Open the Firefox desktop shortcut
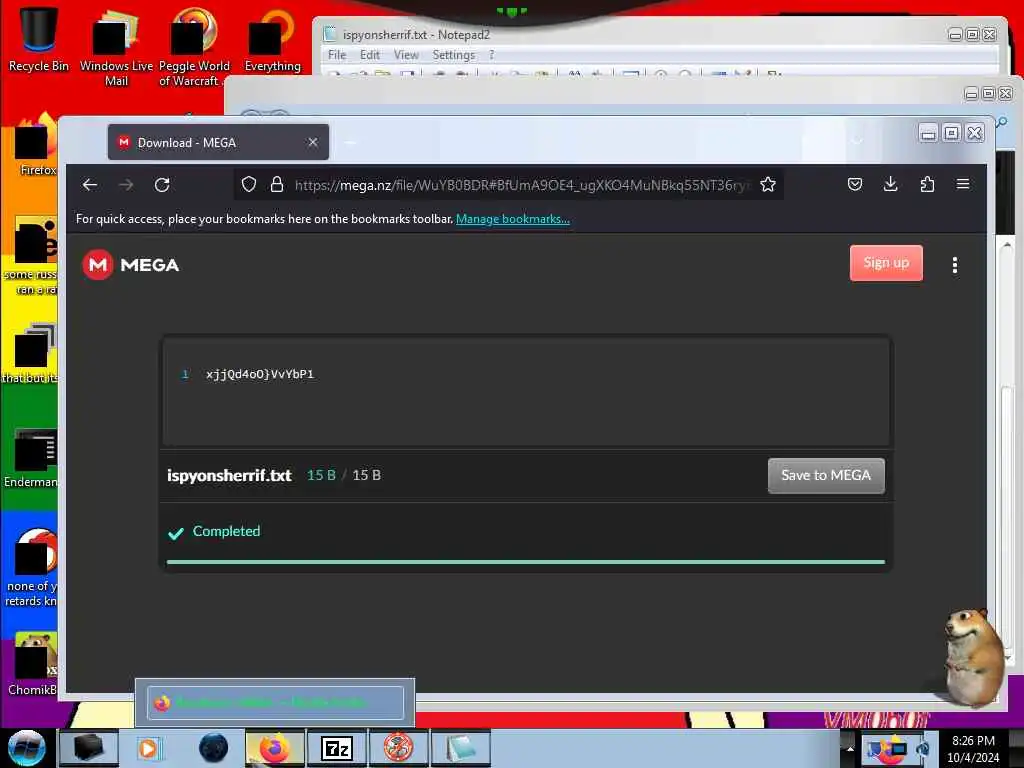This screenshot has width=1024, height=768. (36, 145)
